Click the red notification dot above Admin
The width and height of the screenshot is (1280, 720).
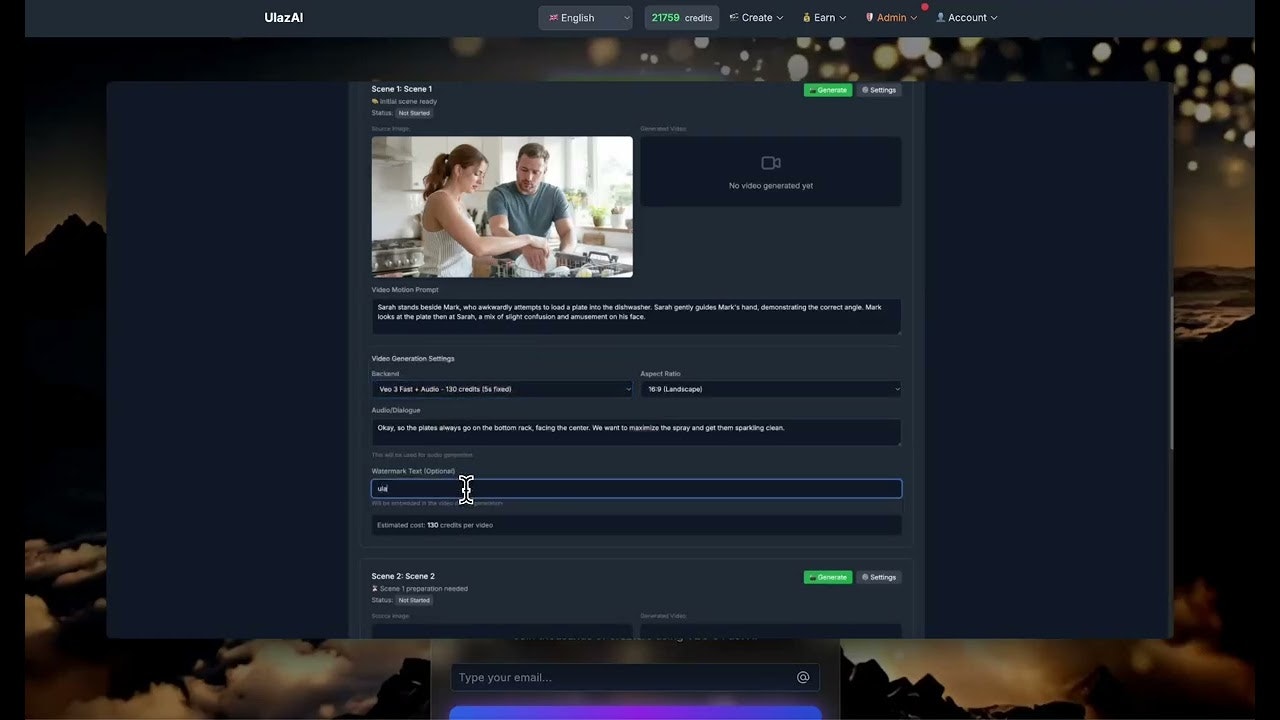click(x=926, y=6)
